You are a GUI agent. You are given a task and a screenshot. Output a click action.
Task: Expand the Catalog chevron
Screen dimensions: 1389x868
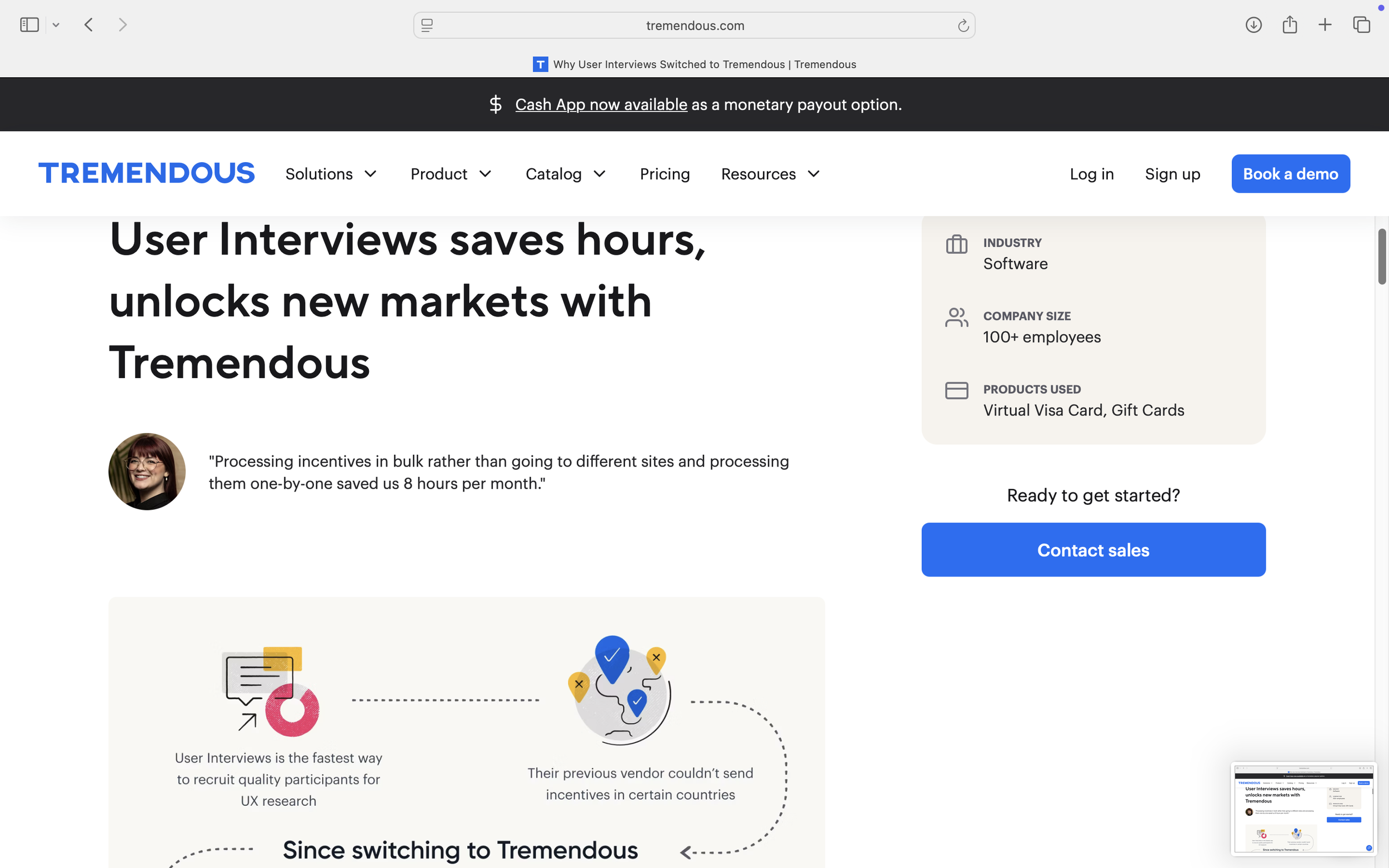599,174
